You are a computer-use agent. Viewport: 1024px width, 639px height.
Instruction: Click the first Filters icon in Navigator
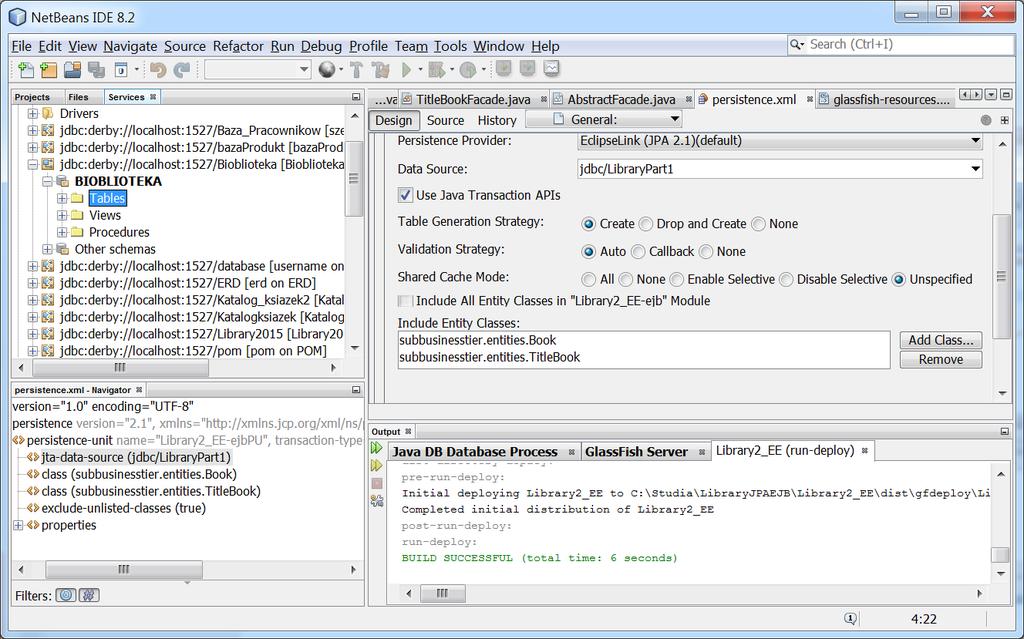click(x=66, y=595)
